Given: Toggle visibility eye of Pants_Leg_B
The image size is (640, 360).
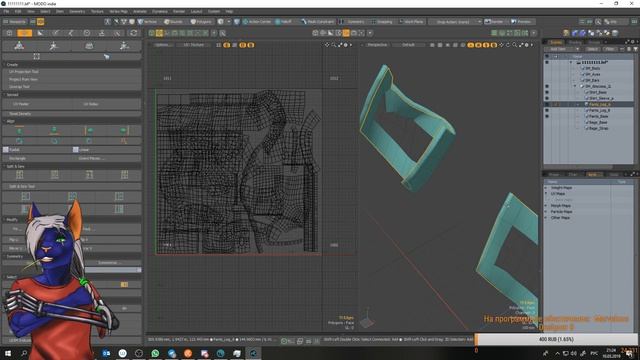Looking at the screenshot, I should (547, 110).
